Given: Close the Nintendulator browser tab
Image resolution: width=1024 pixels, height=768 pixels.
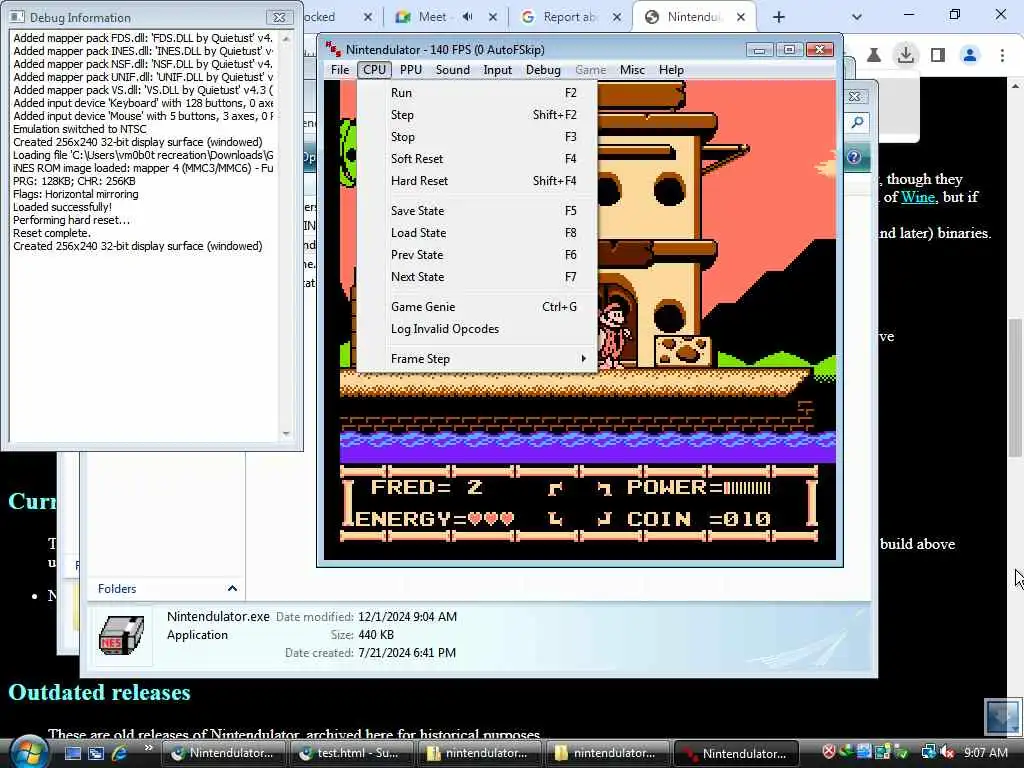Looking at the screenshot, I should click(x=741, y=17).
